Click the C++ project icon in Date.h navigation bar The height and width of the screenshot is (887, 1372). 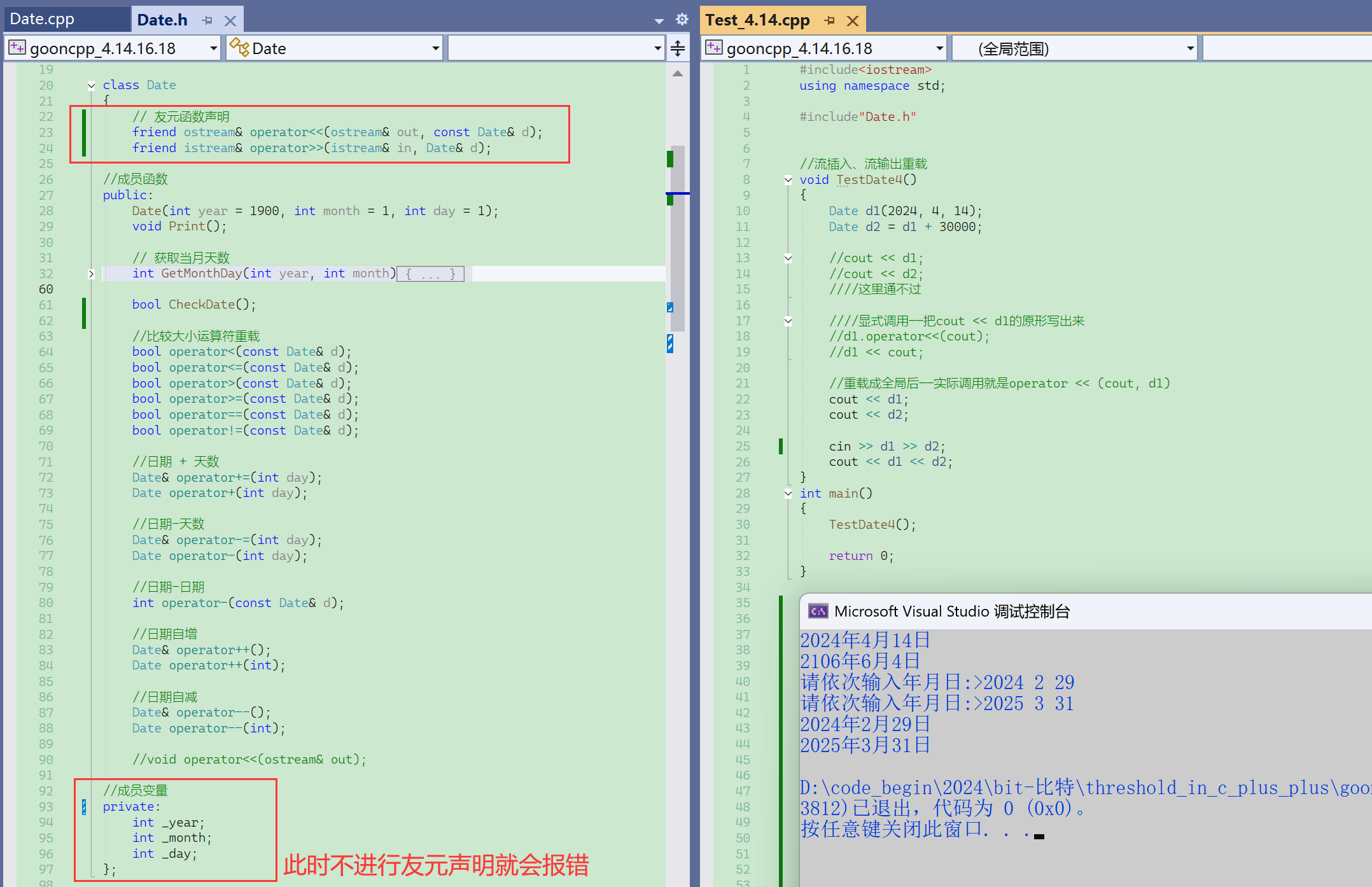(17, 48)
